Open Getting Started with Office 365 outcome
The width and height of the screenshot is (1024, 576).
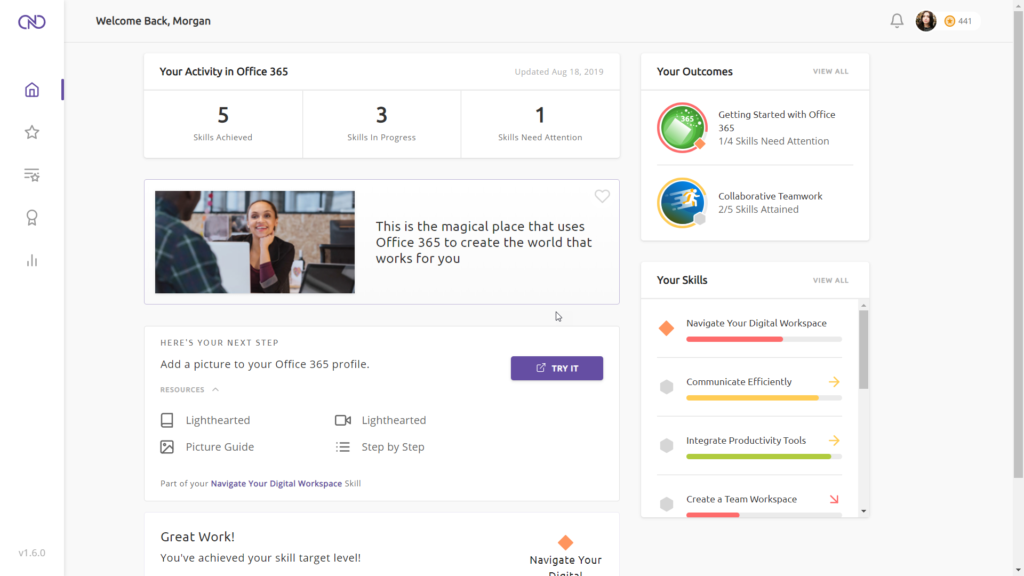[776, 121]
